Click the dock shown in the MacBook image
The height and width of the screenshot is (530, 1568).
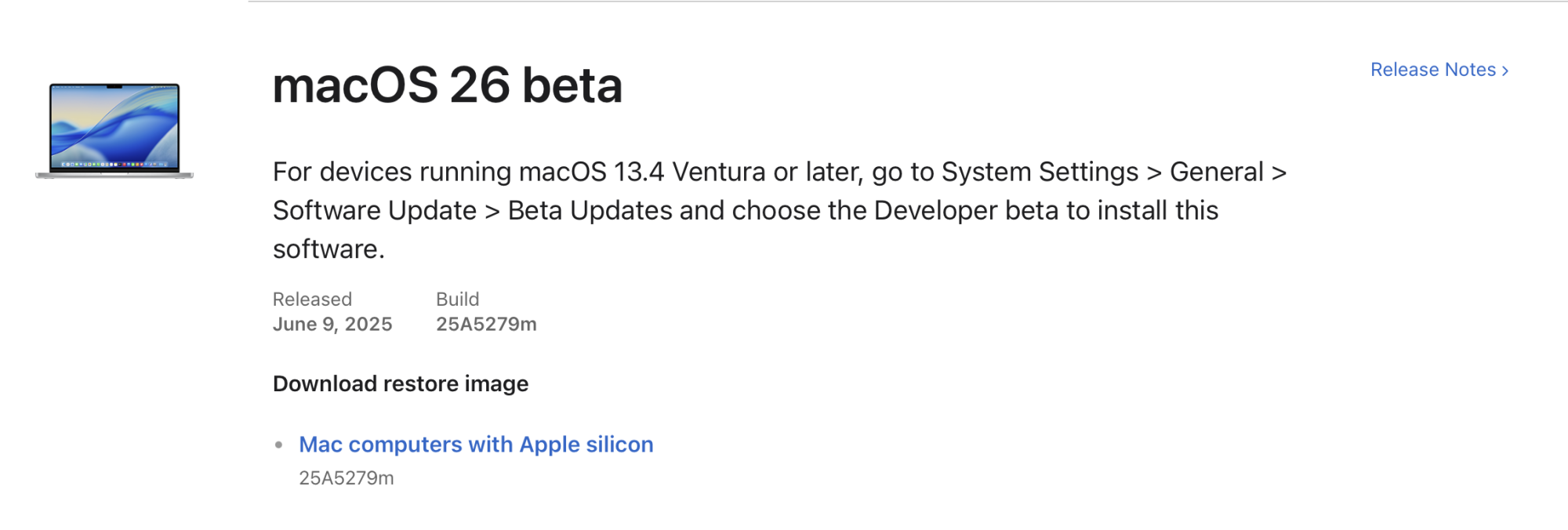coord(114,165)
